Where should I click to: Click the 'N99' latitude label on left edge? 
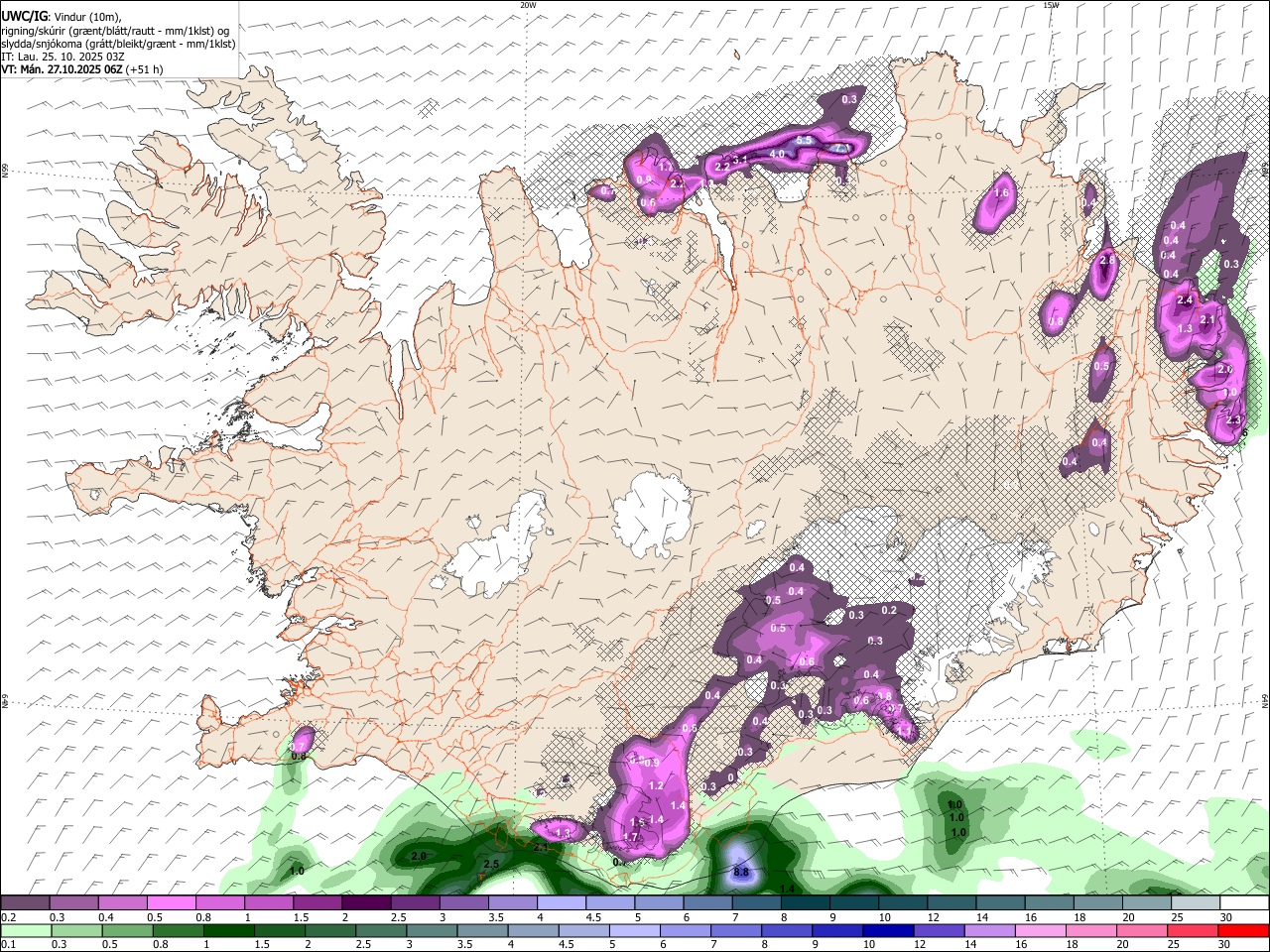pos(5,172)
